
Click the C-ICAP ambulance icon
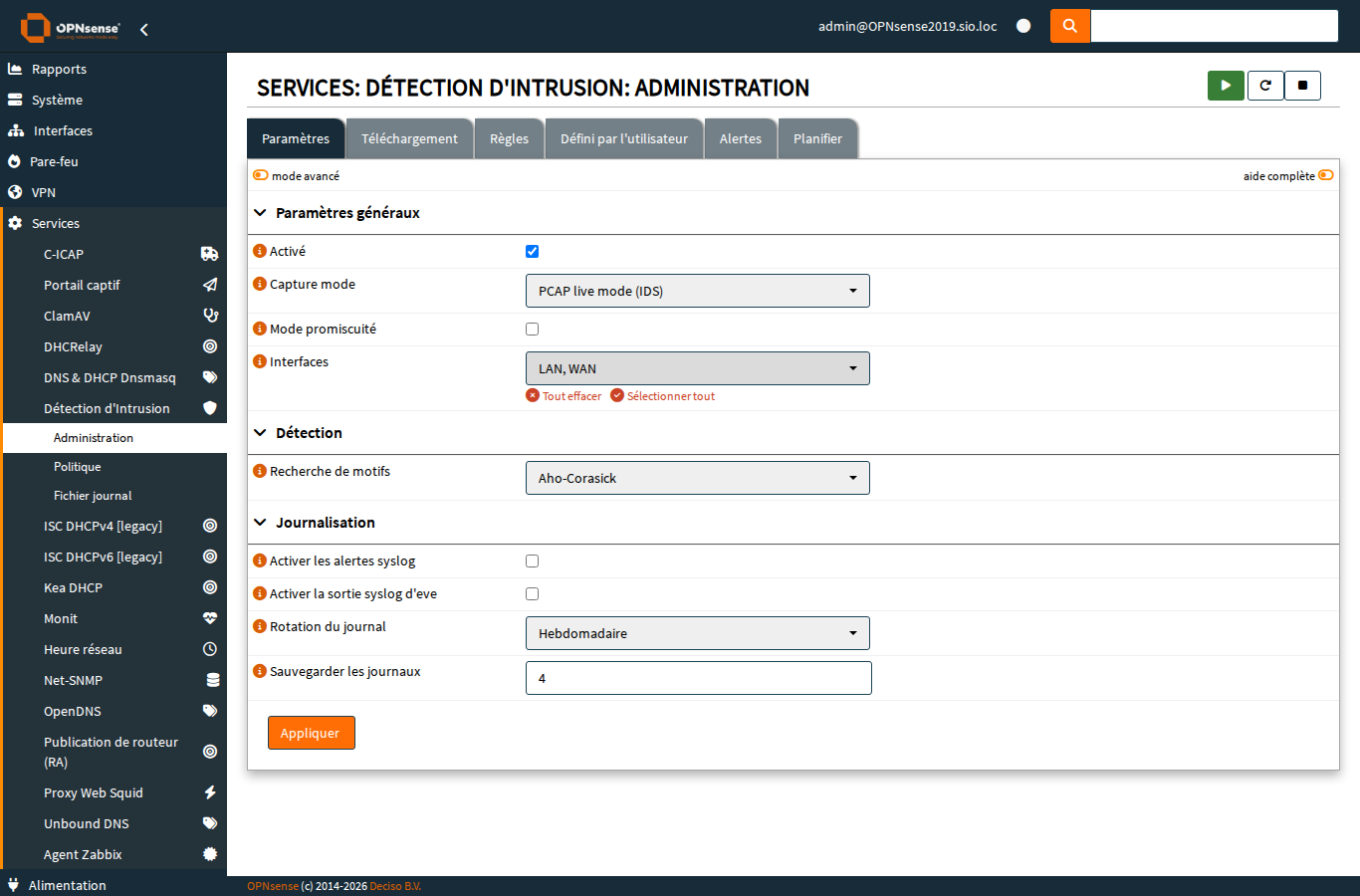coord(210,254)
